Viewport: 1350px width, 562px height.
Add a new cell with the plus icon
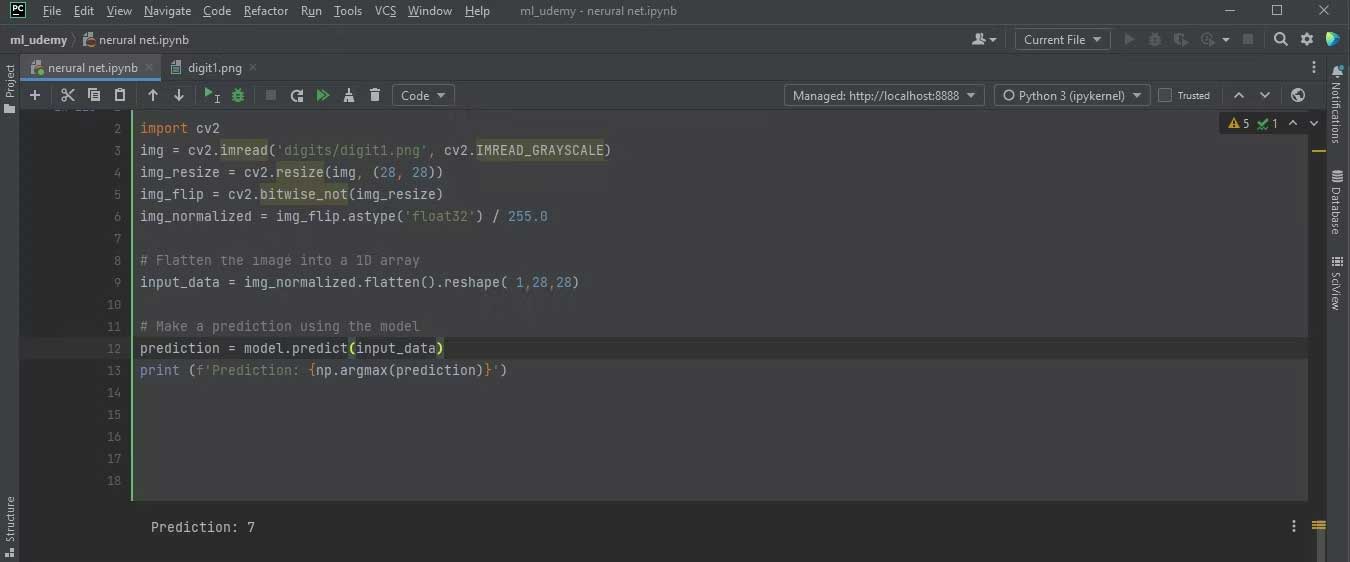pos(35,95)
